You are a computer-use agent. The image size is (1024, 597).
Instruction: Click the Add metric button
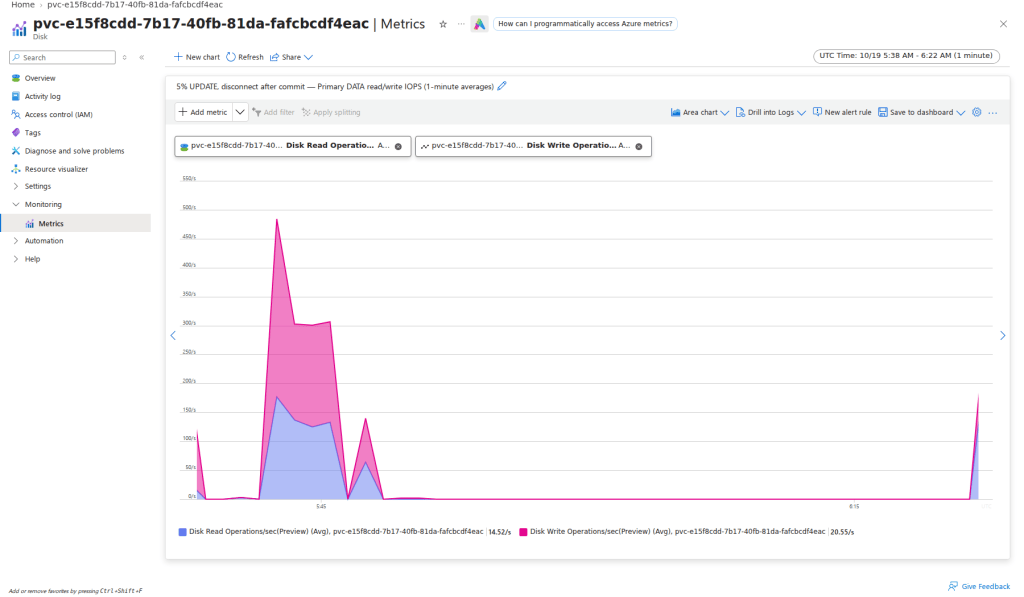pyautogui.click(x=203, y=112)
